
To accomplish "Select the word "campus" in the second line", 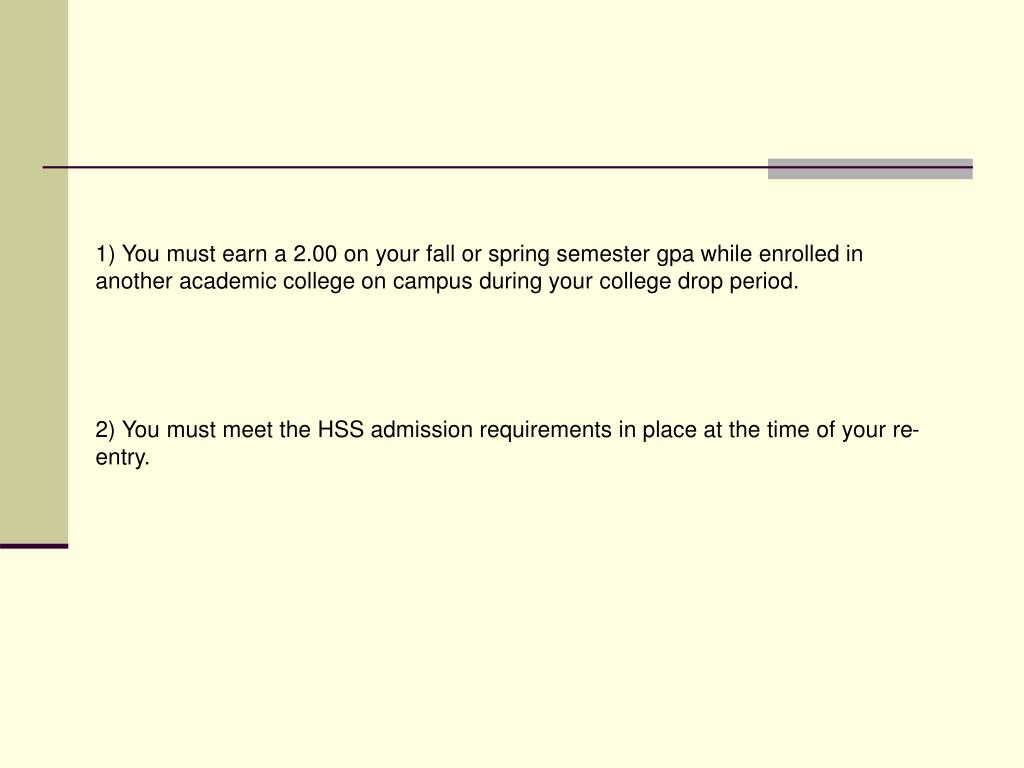I will coord(432,283).
